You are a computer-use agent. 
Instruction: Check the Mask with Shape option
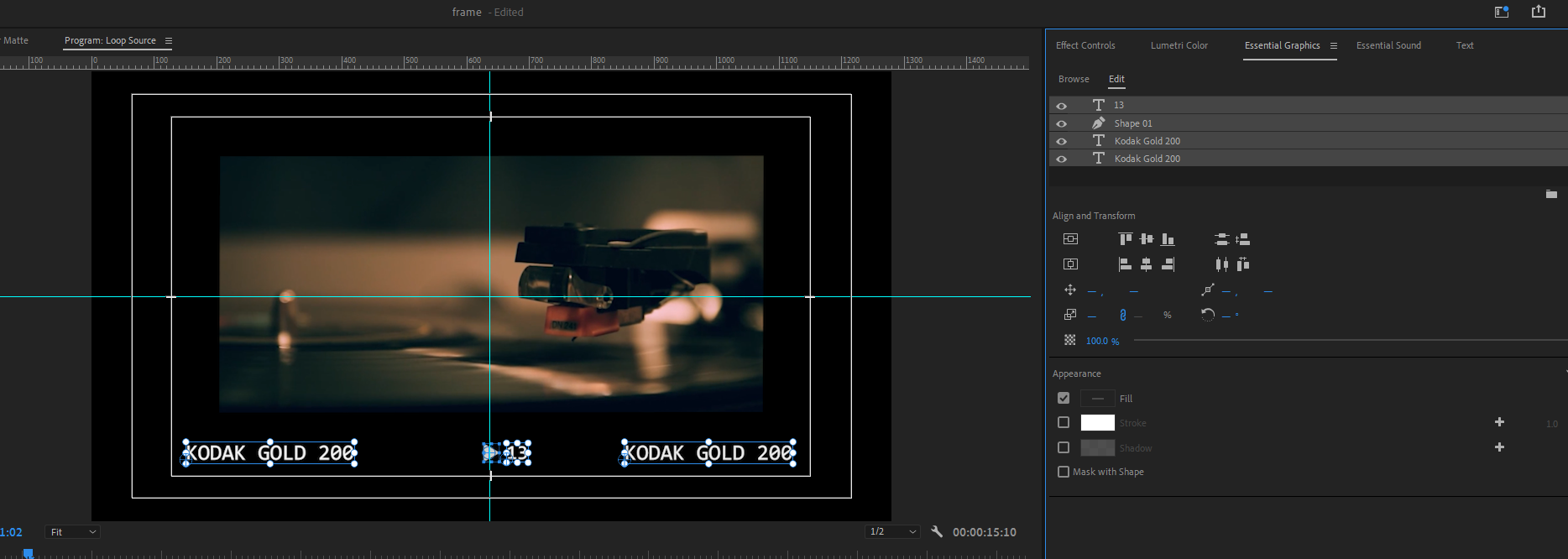[x=1064, y=472]
